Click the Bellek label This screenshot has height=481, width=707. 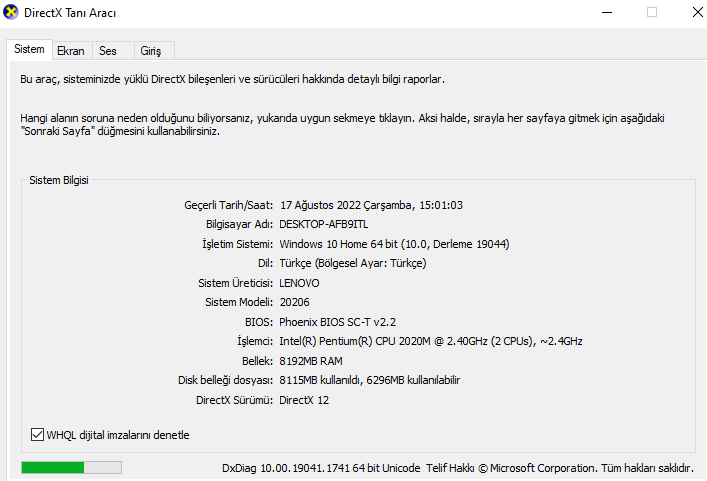point(257,361)
